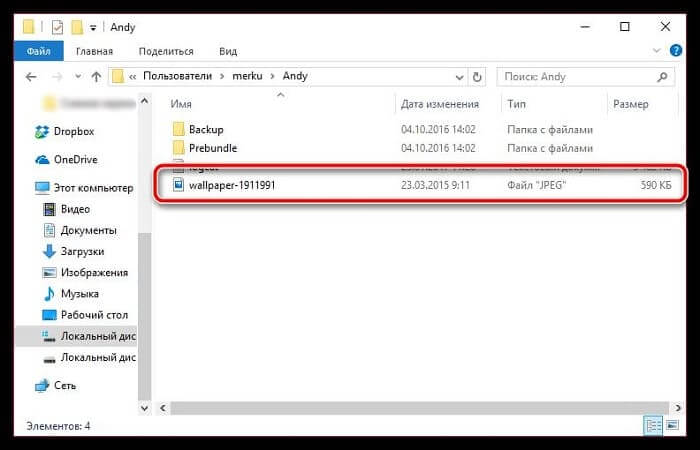The image size is (700, 450).
Task: Click the Файл "JPEG" type cell
Action: (536, 185)
